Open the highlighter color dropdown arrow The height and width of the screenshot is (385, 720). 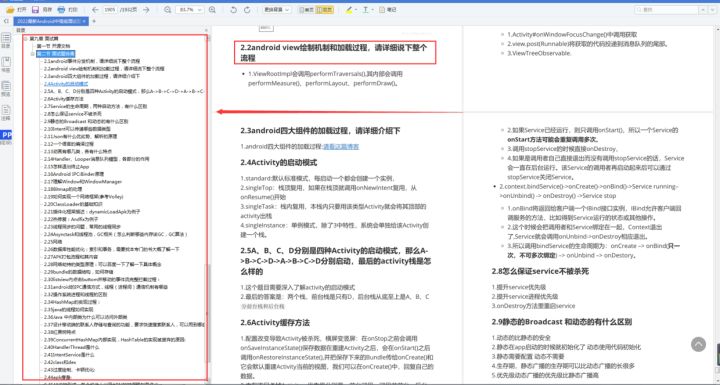pyautogui.click(x=356, y=10)
